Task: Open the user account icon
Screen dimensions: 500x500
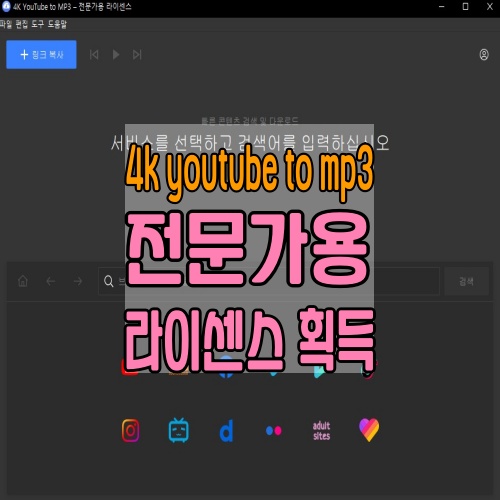Action: [x=484, y=55]
